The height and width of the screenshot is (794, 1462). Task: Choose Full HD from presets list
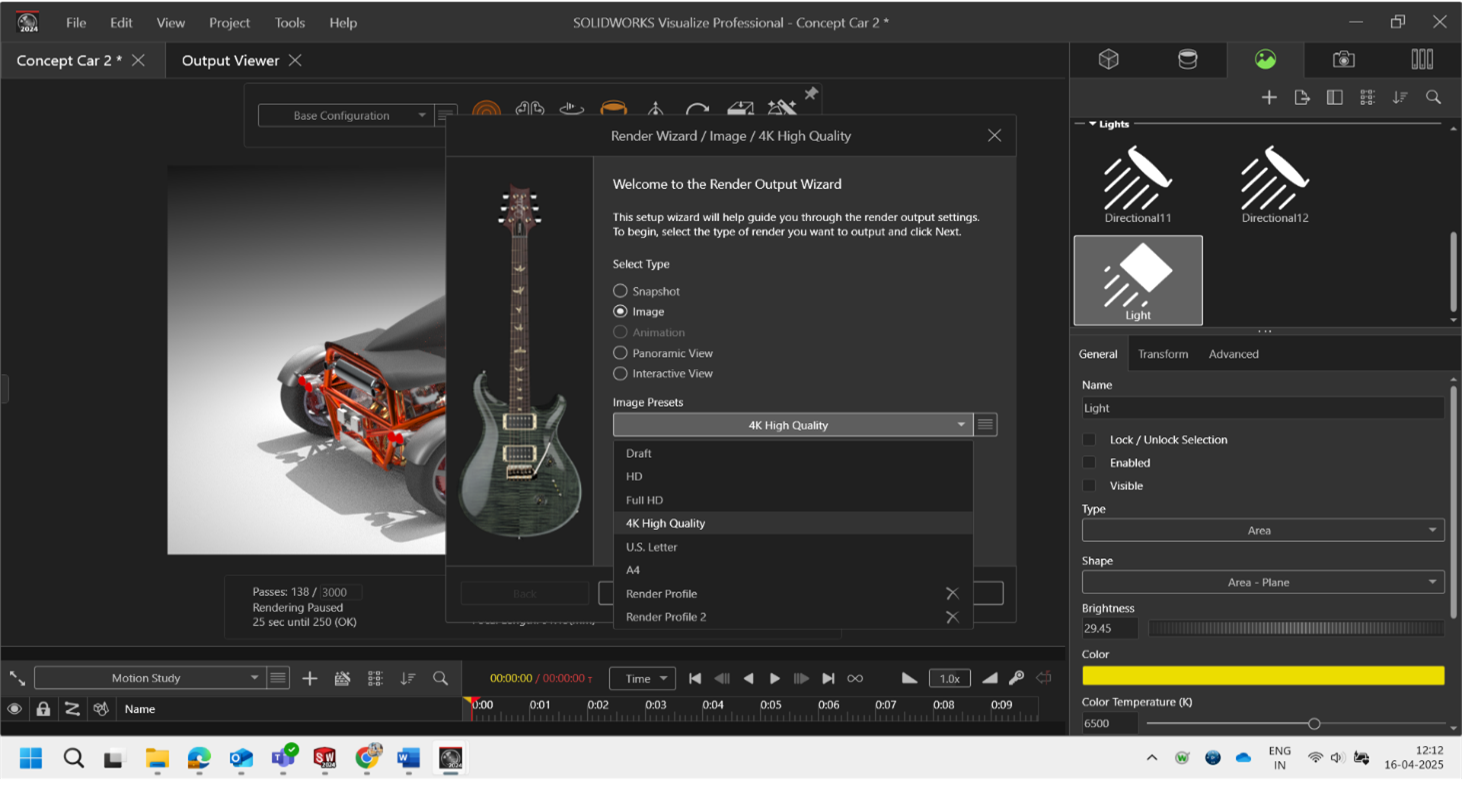click(x=645, y=500)
